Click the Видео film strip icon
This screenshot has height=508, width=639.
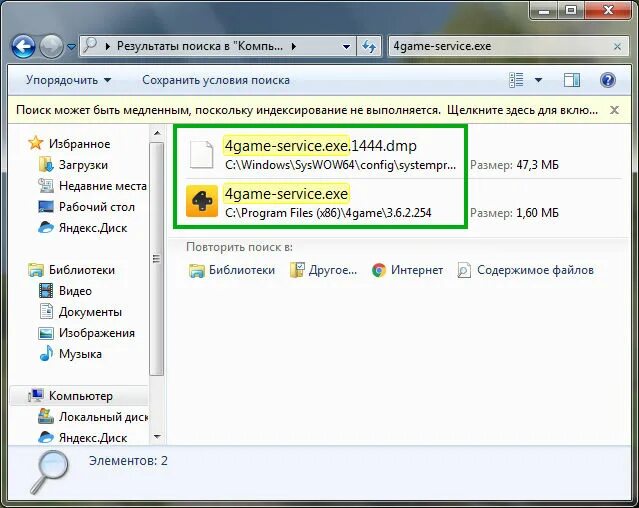tap(46, 290)
